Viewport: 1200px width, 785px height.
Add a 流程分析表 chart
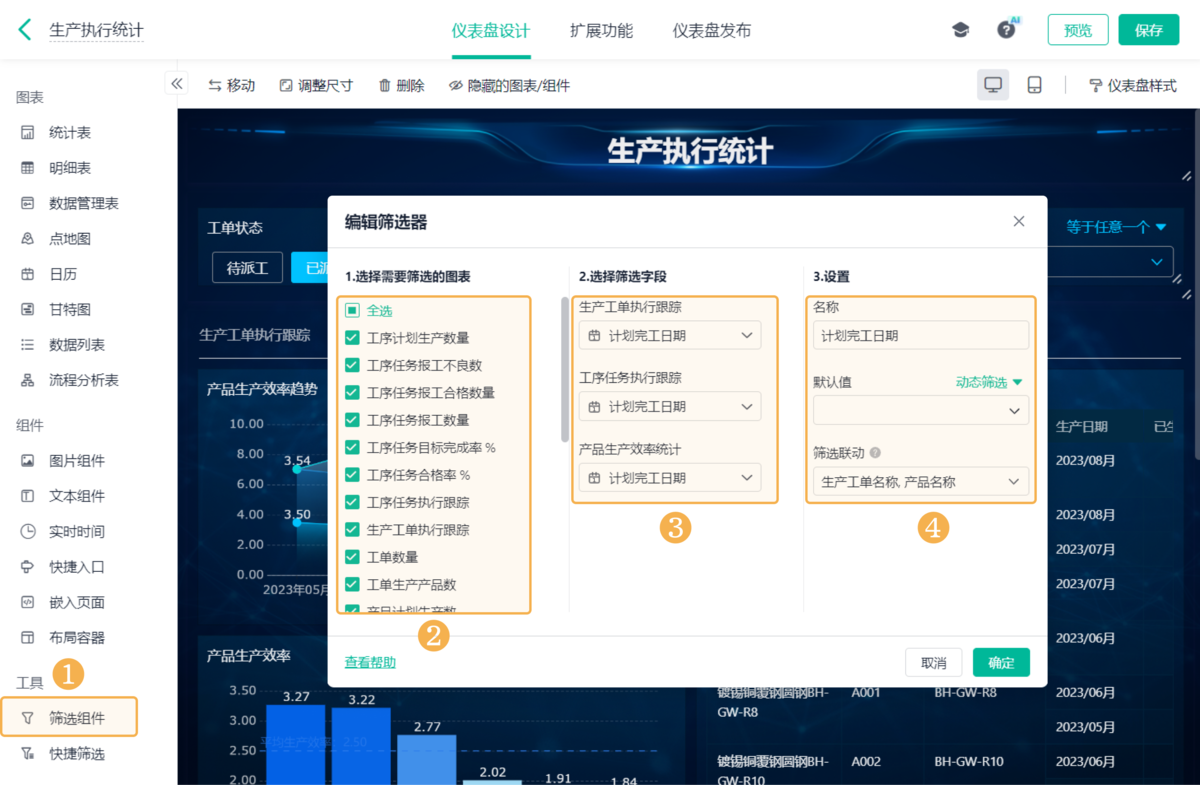[x=84, y=380]
